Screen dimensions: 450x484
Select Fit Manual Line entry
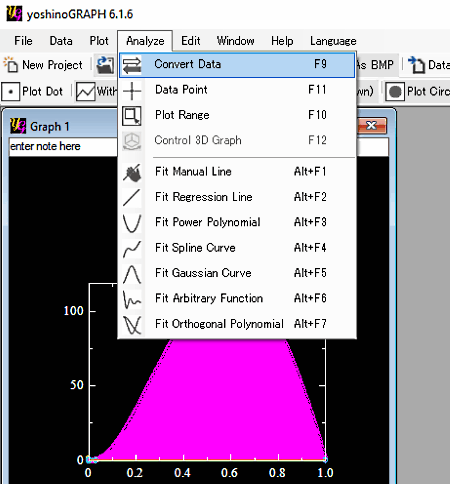237,172
